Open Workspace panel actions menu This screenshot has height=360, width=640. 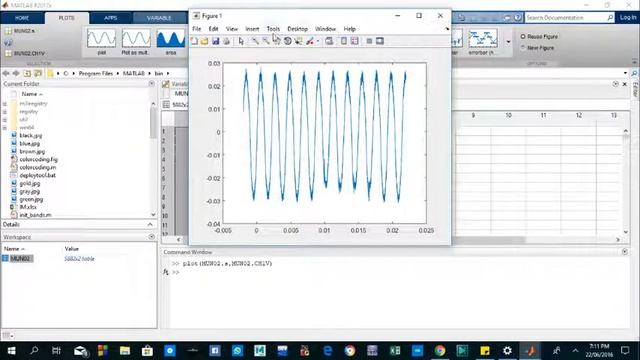(x=151, y=237)
